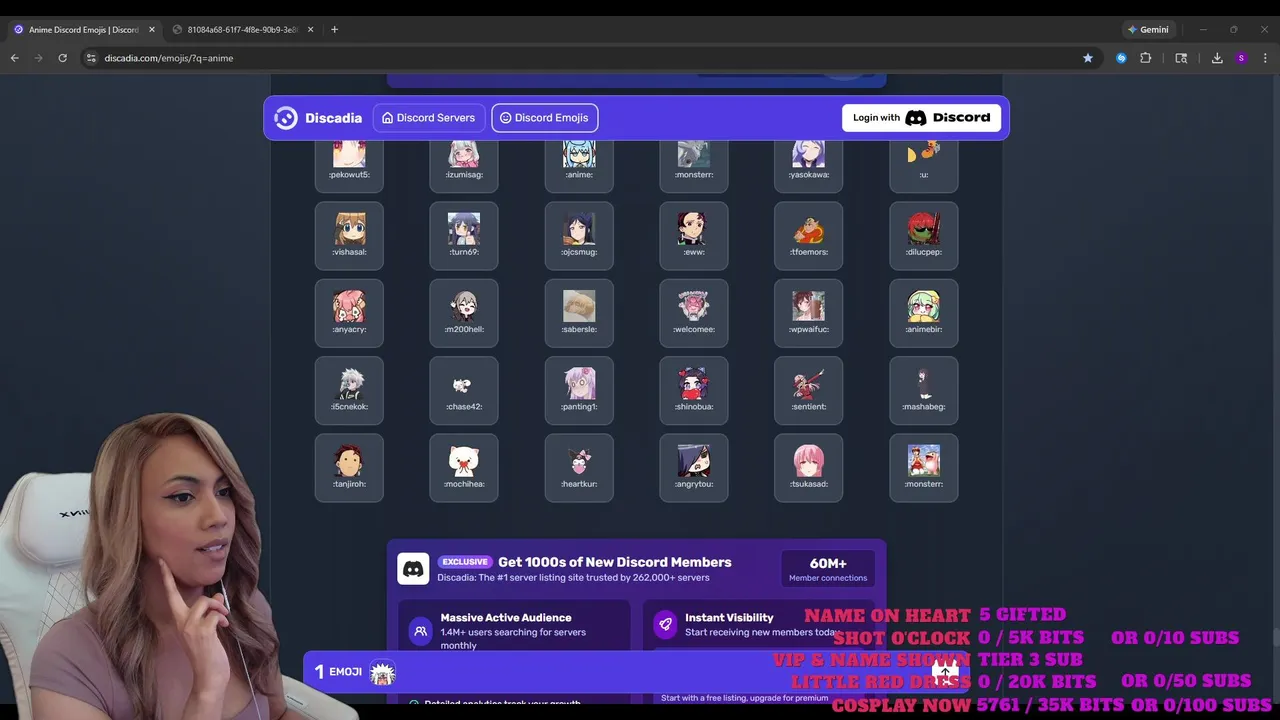Open the :sentient: emoji

tap(809, 390)
